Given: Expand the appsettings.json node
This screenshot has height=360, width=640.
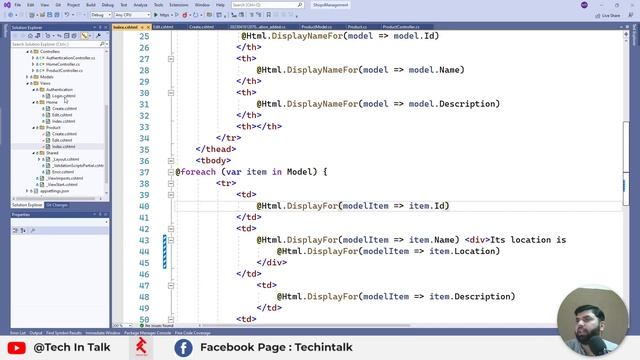Looking at the screenshot, I should click(x=27, y=191).
